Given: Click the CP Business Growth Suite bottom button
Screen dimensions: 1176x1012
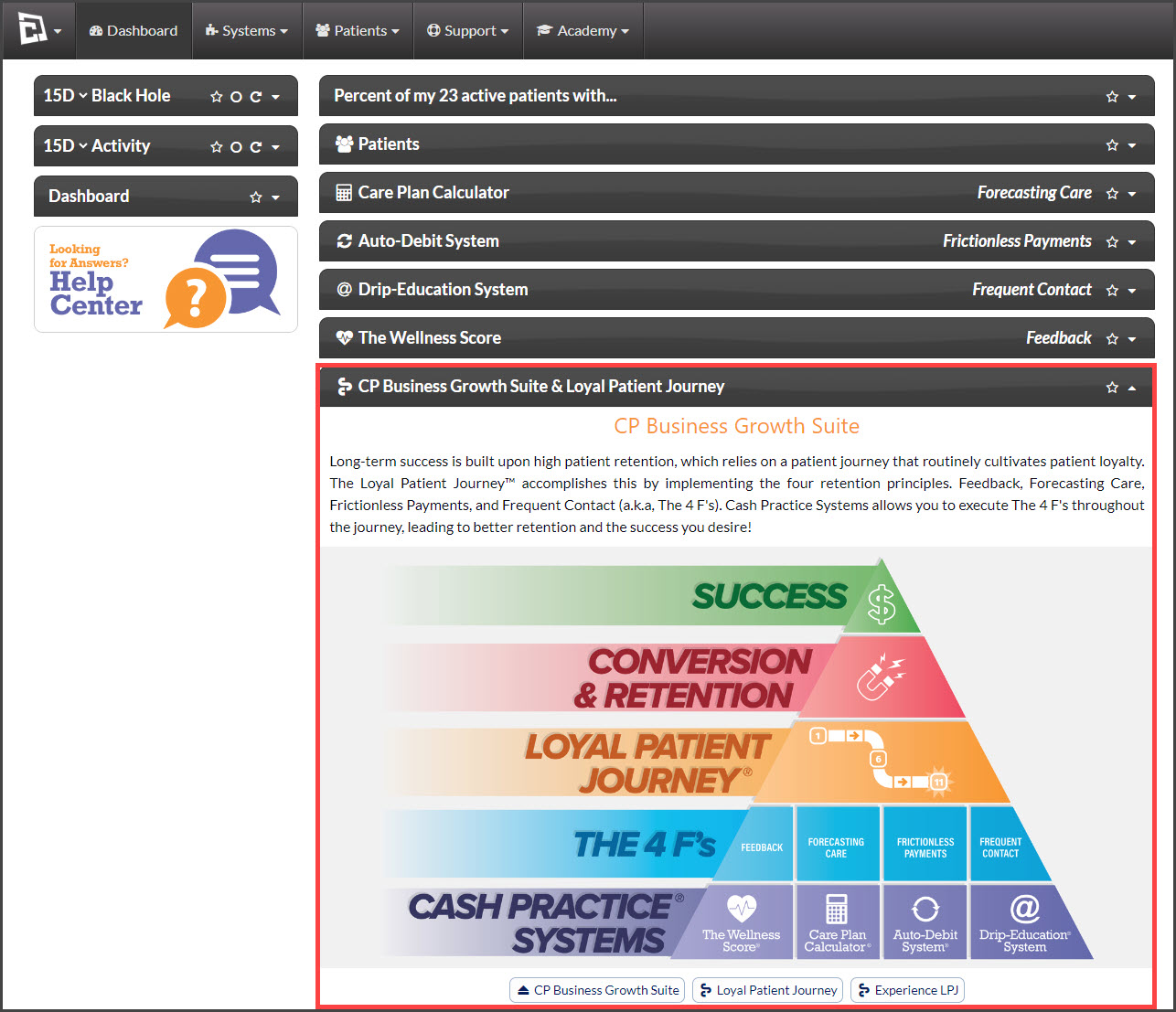Looking at the screenshot, I should tap(597, 990).
